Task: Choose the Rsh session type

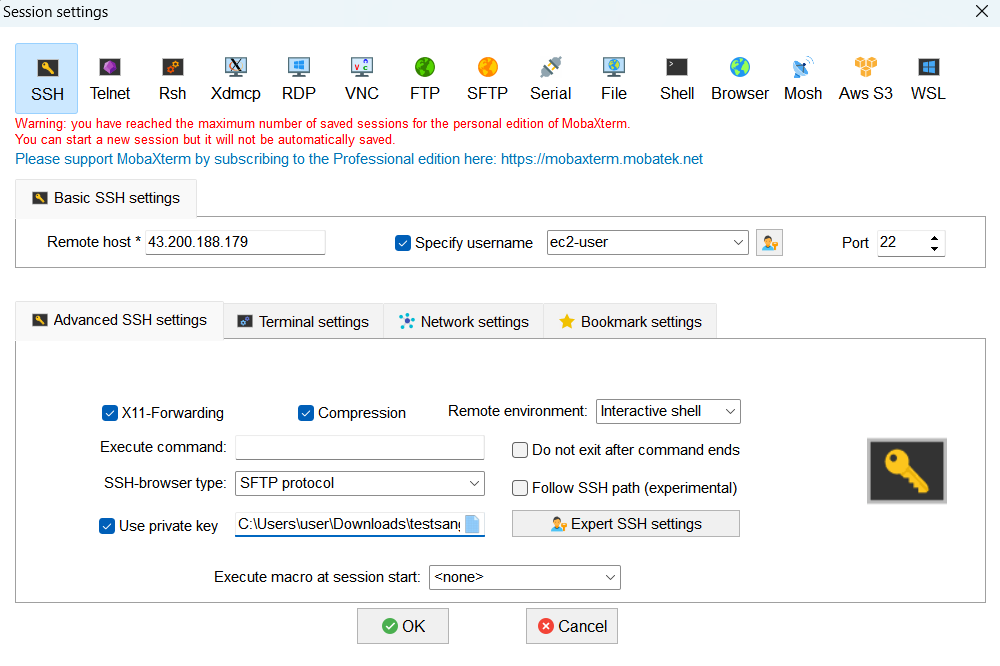Action: [x=172, y=78]
